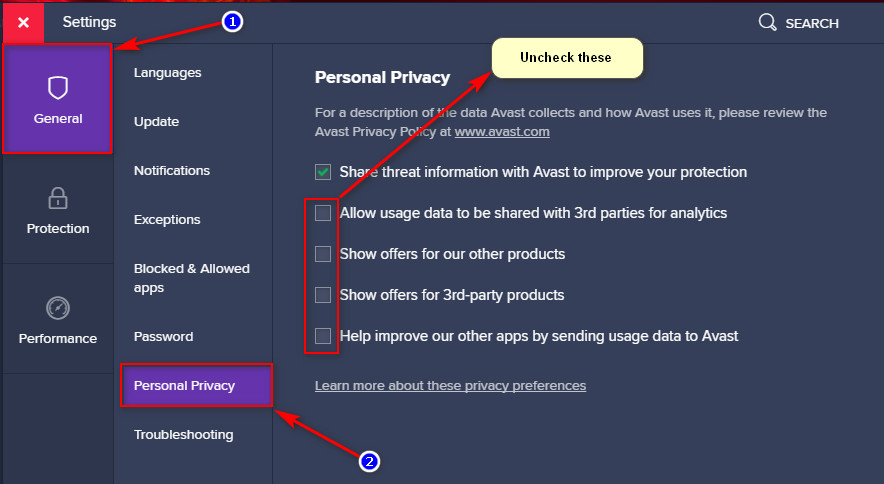
Task: Enable Show offers for our other products
Action: click(x=323, y=254)
